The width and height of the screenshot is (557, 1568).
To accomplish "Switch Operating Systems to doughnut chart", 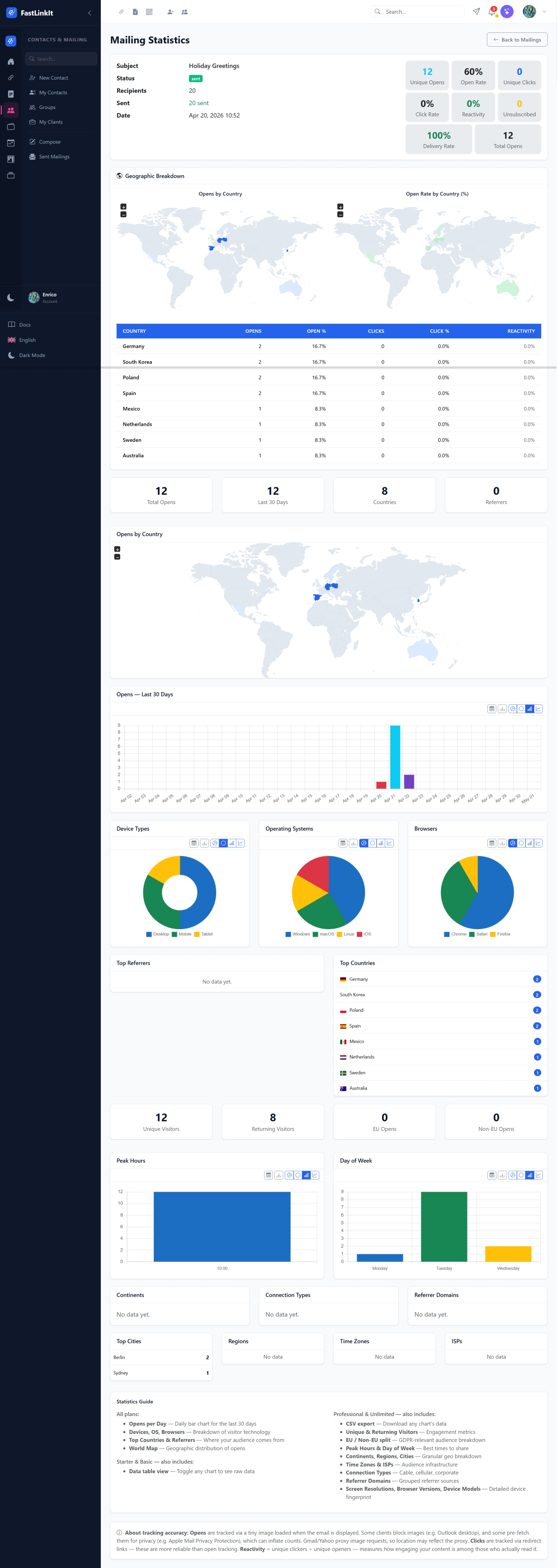I will (372, 843).
